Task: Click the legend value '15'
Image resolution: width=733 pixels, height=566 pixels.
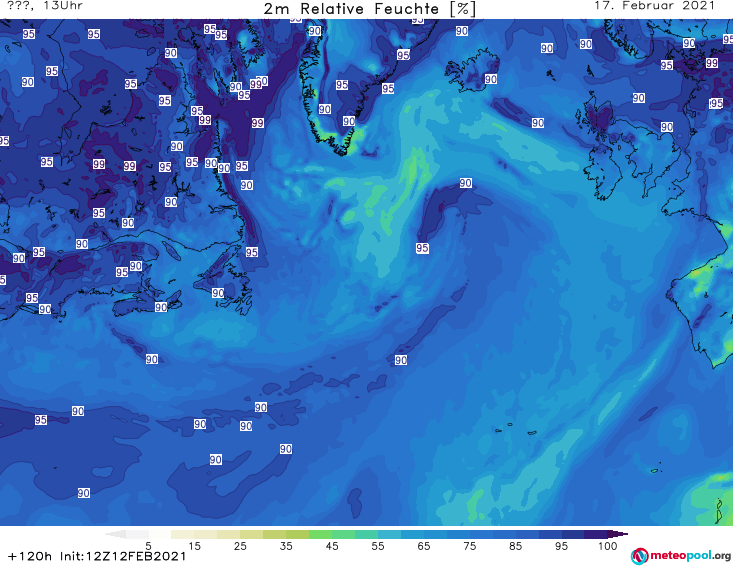Action: coord(194,546)
